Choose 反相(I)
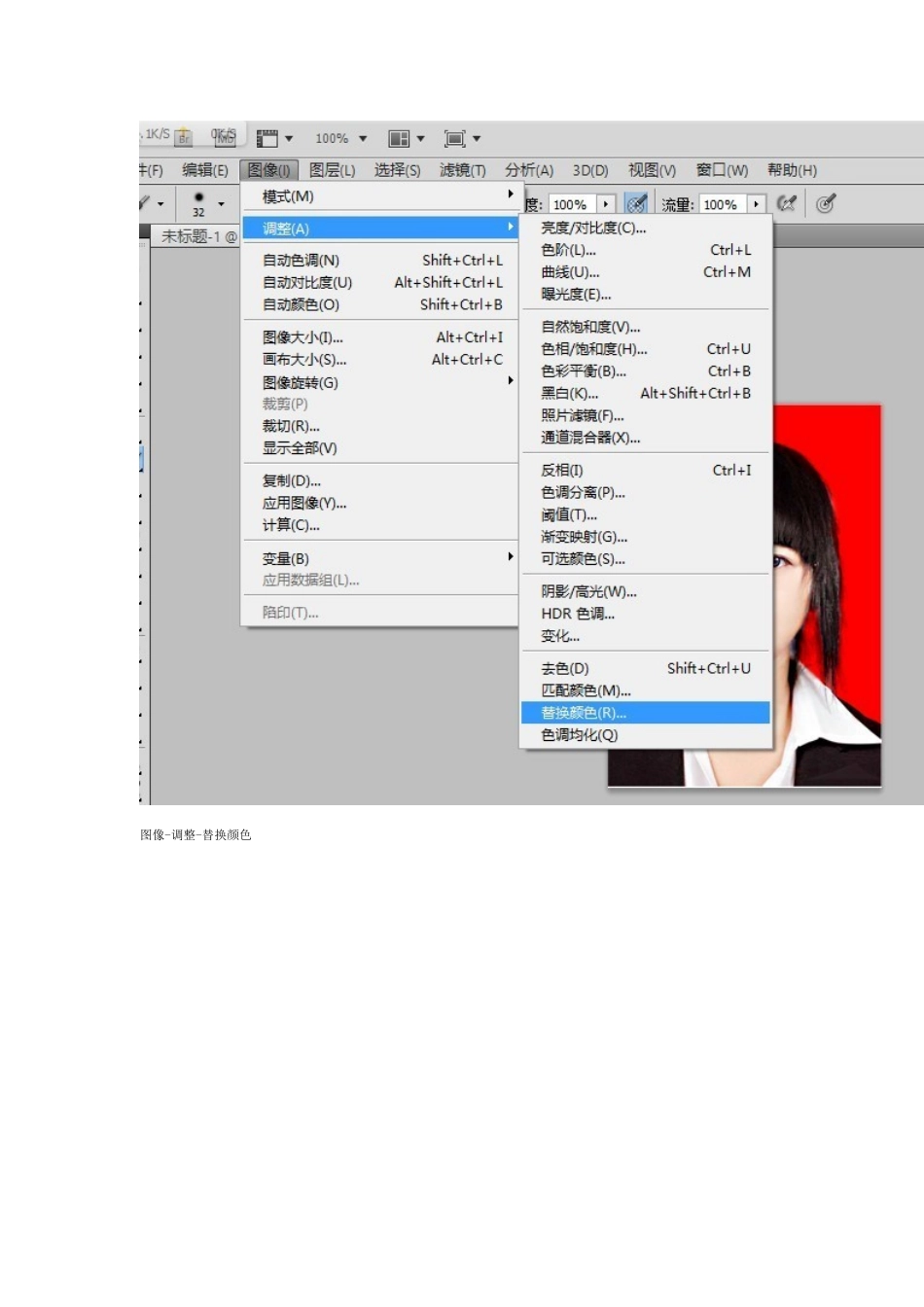The height and width of the screenshot is (1307, 924). tap(646, 471)
